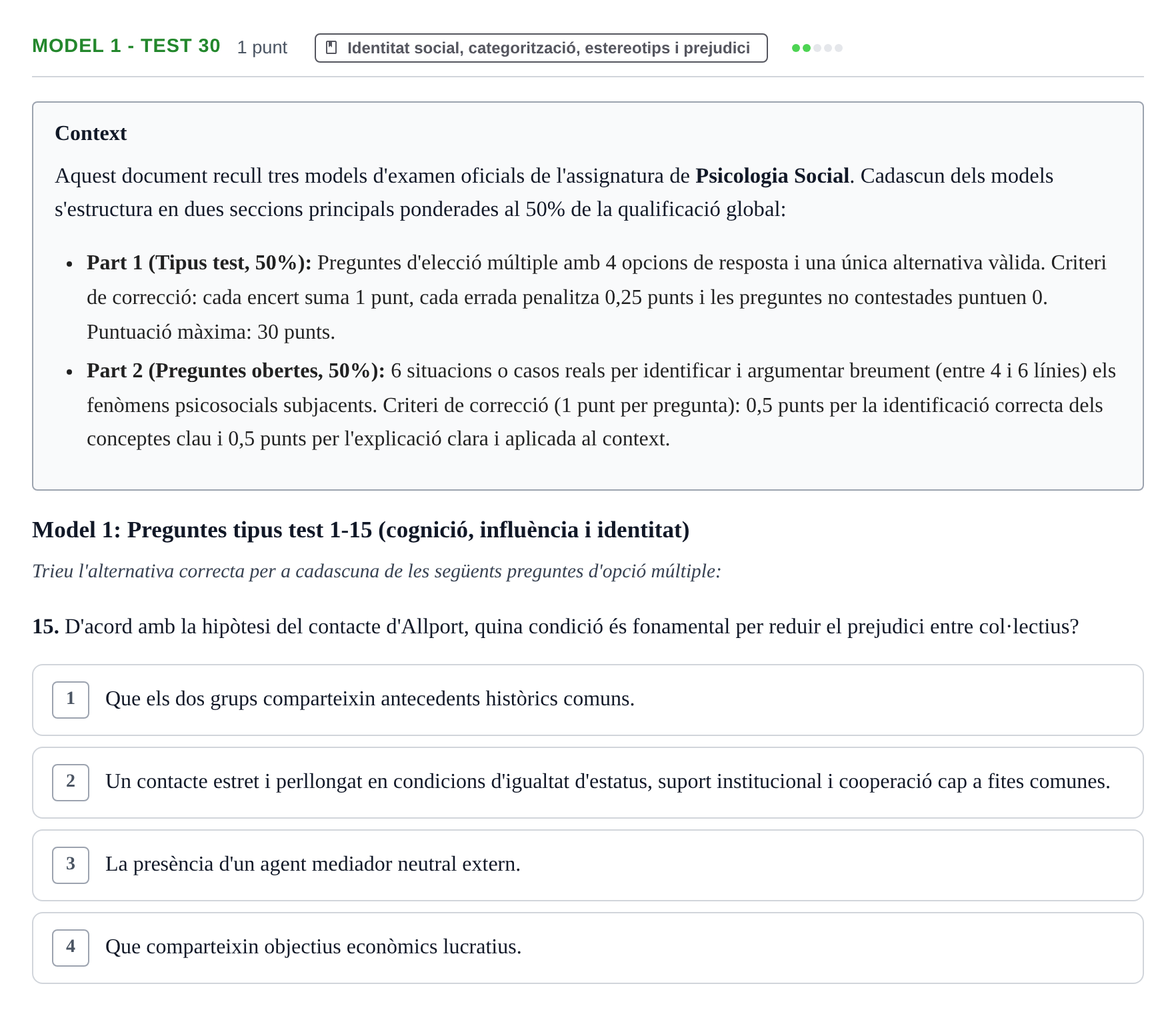Screen dimensions: 1176x1016
Task: Click 'Puntuació màxima: 30 punts.' line
Action: (x=211, y=332)
